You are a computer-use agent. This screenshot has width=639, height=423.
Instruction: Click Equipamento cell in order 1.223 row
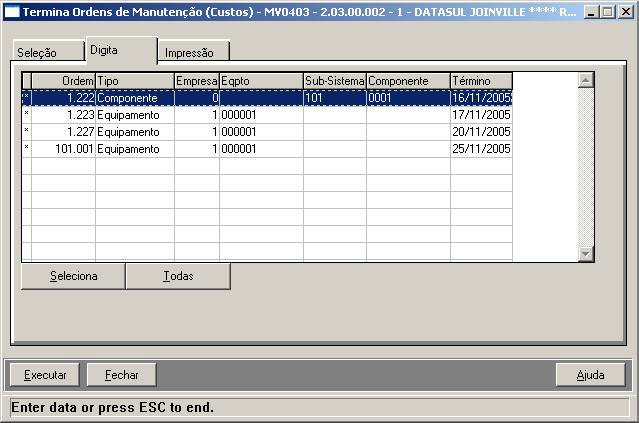pos(135,115)
